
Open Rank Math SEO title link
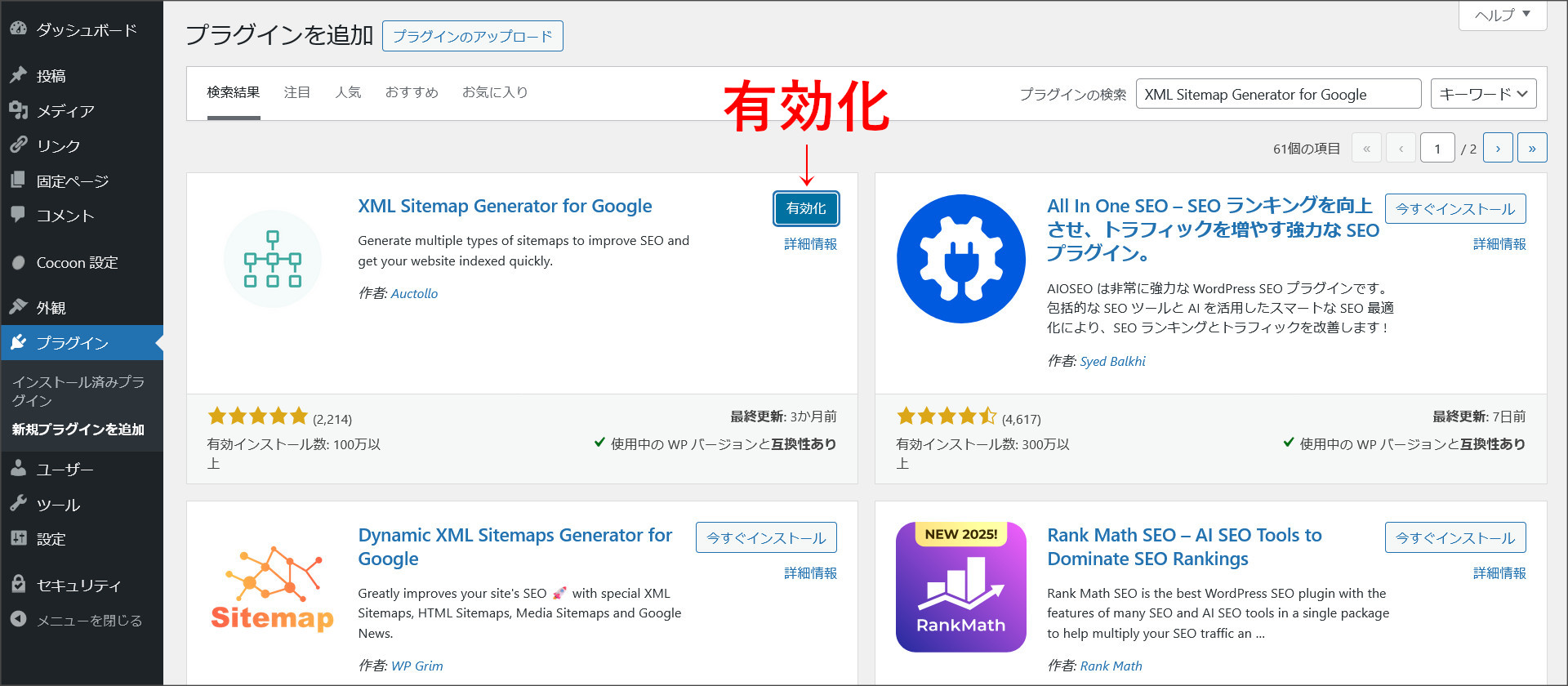pyautogui.click(x=1185, y=546)
